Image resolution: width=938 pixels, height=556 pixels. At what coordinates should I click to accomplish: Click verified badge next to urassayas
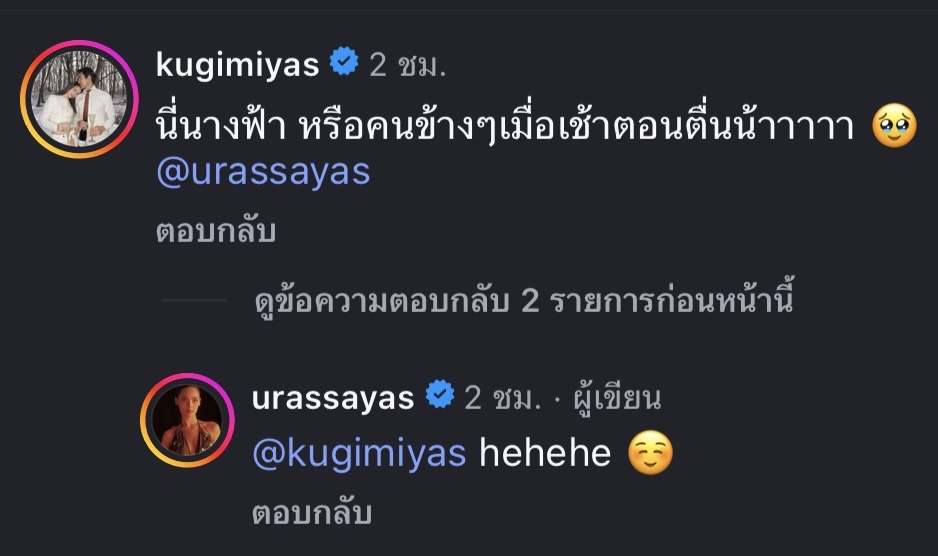tap(440, 397)
